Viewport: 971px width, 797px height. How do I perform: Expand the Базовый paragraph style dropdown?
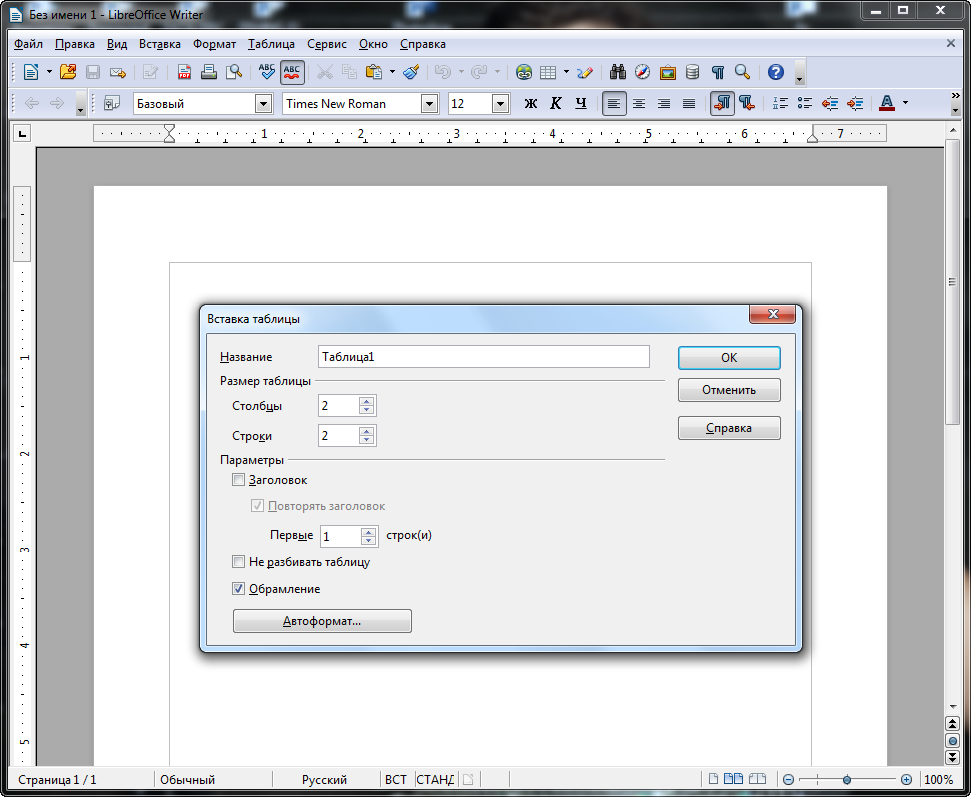click(263, 104)
